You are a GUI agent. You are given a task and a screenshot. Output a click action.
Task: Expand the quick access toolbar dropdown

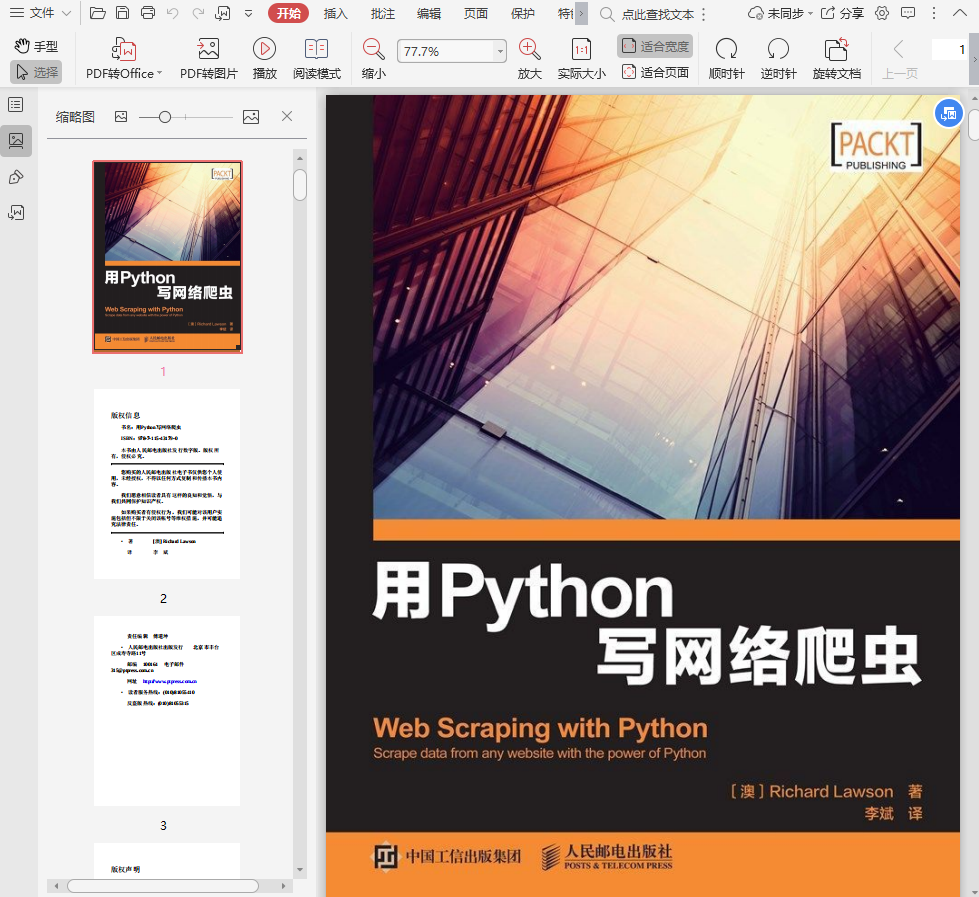(x=248, y=13)
